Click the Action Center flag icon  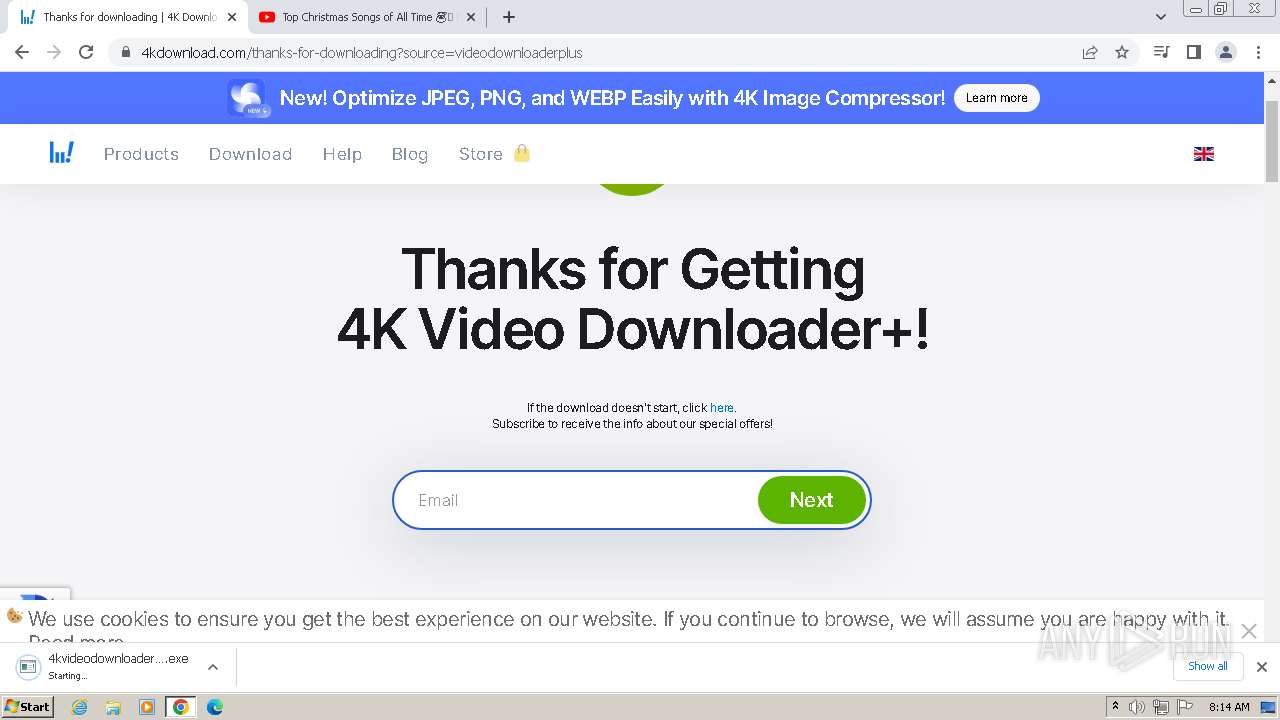tap(1185, 707)
